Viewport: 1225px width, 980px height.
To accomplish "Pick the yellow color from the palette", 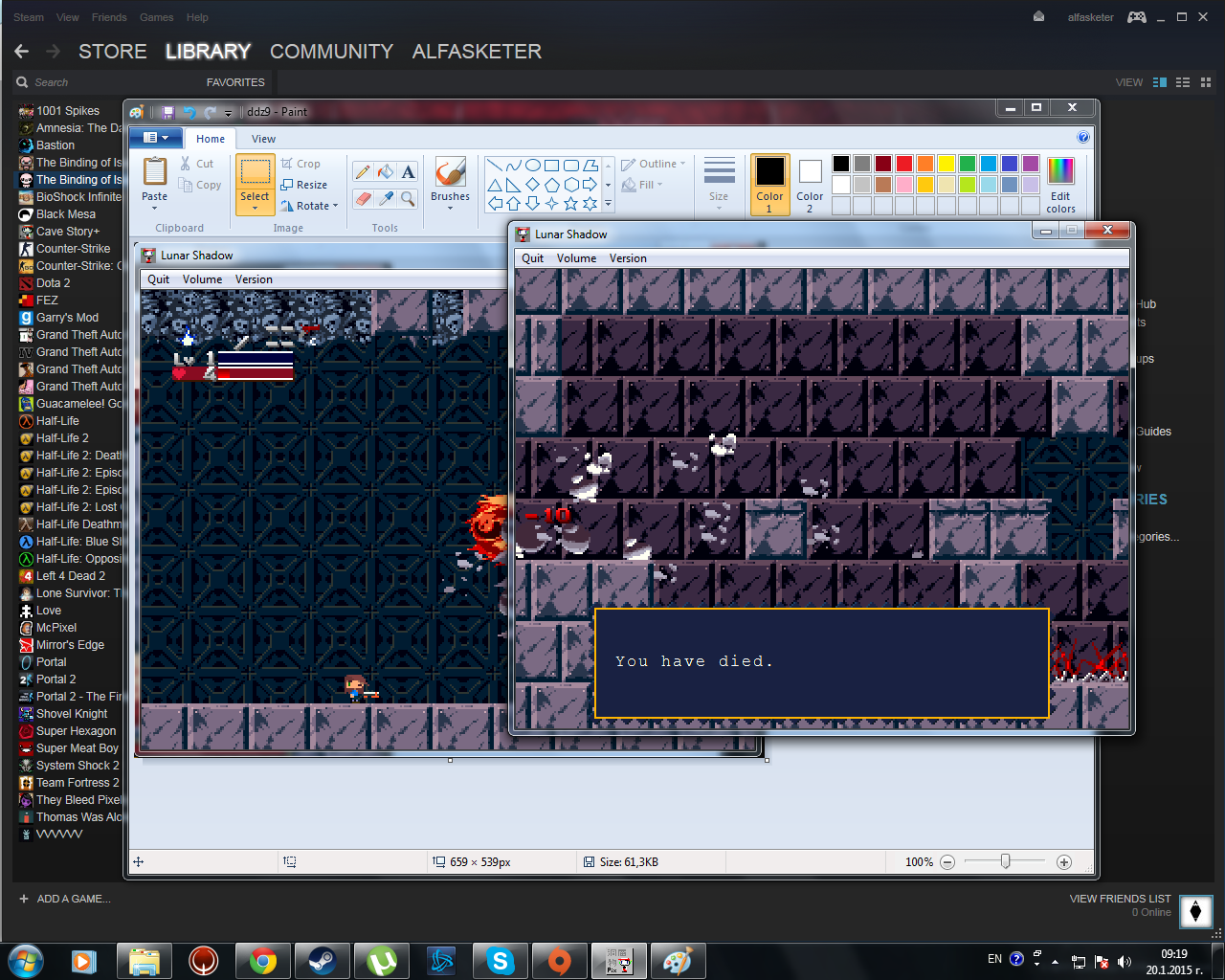I will coord(947,164).
